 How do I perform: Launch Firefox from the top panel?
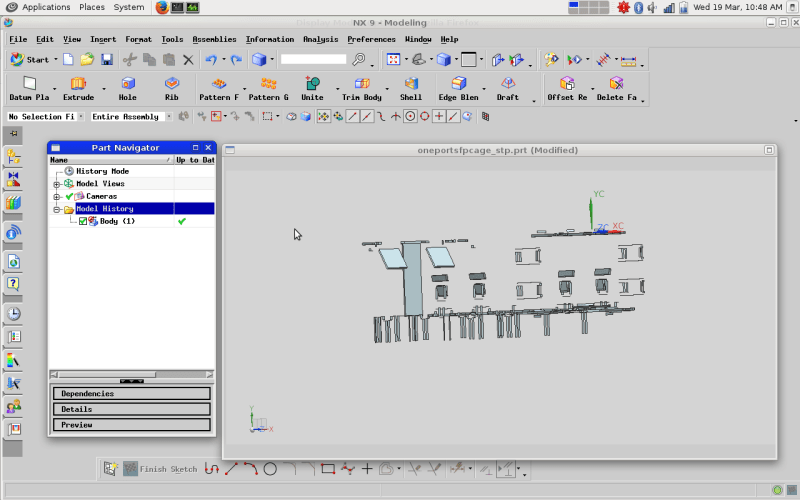click(x=162, y=7)
